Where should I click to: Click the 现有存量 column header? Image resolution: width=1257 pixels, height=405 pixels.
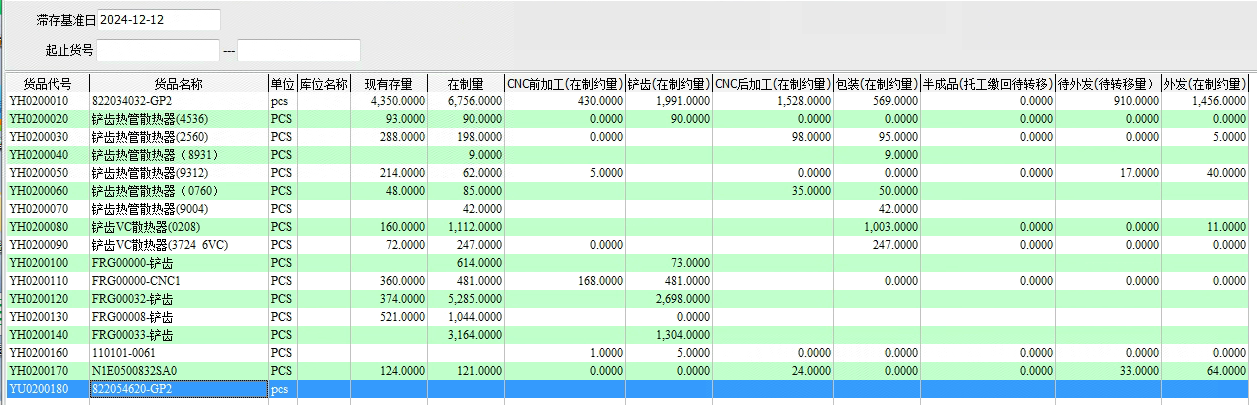coord(388,84)
